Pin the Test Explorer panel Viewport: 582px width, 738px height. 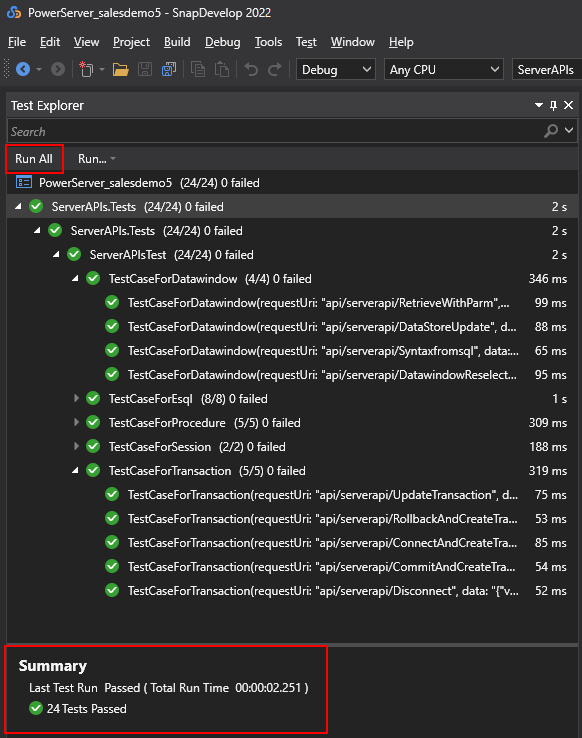tap(553, 105)
